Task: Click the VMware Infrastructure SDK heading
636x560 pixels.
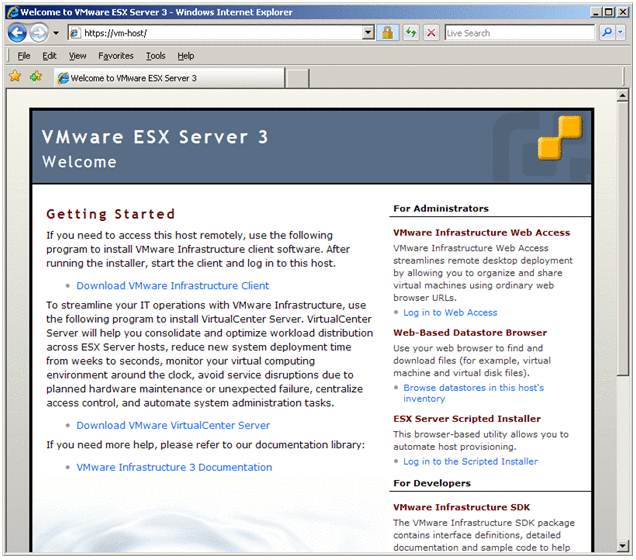Action: [462, 508]
